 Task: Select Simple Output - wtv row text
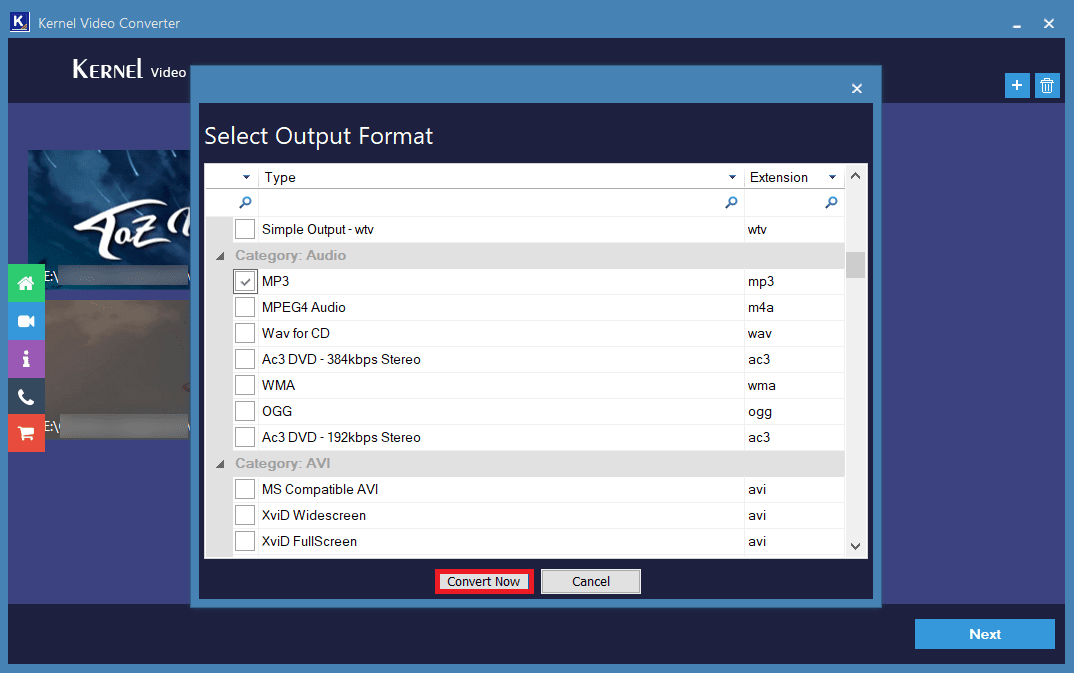coord(318,229)
